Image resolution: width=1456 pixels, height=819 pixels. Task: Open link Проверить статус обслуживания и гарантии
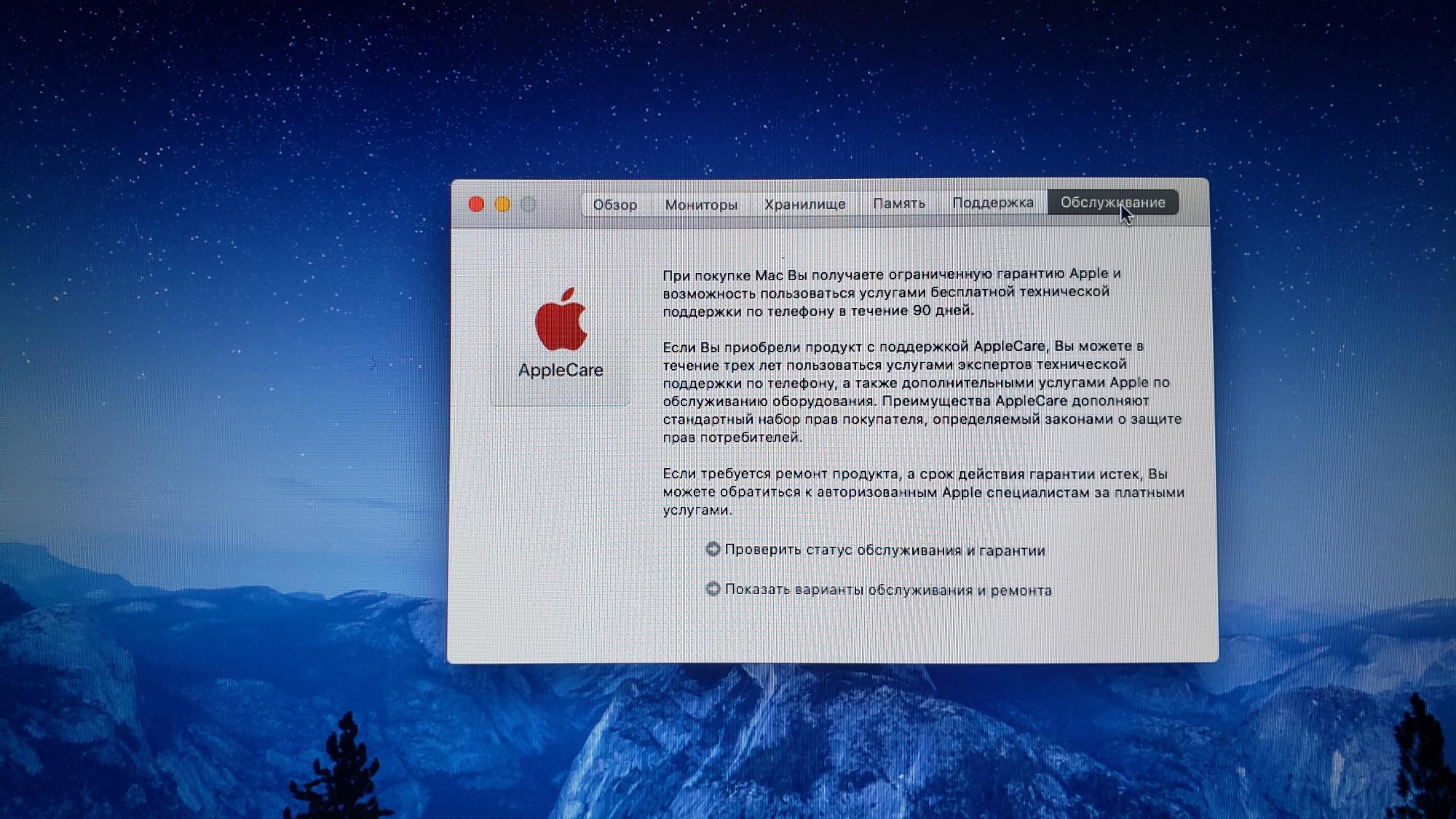[885, 550]
